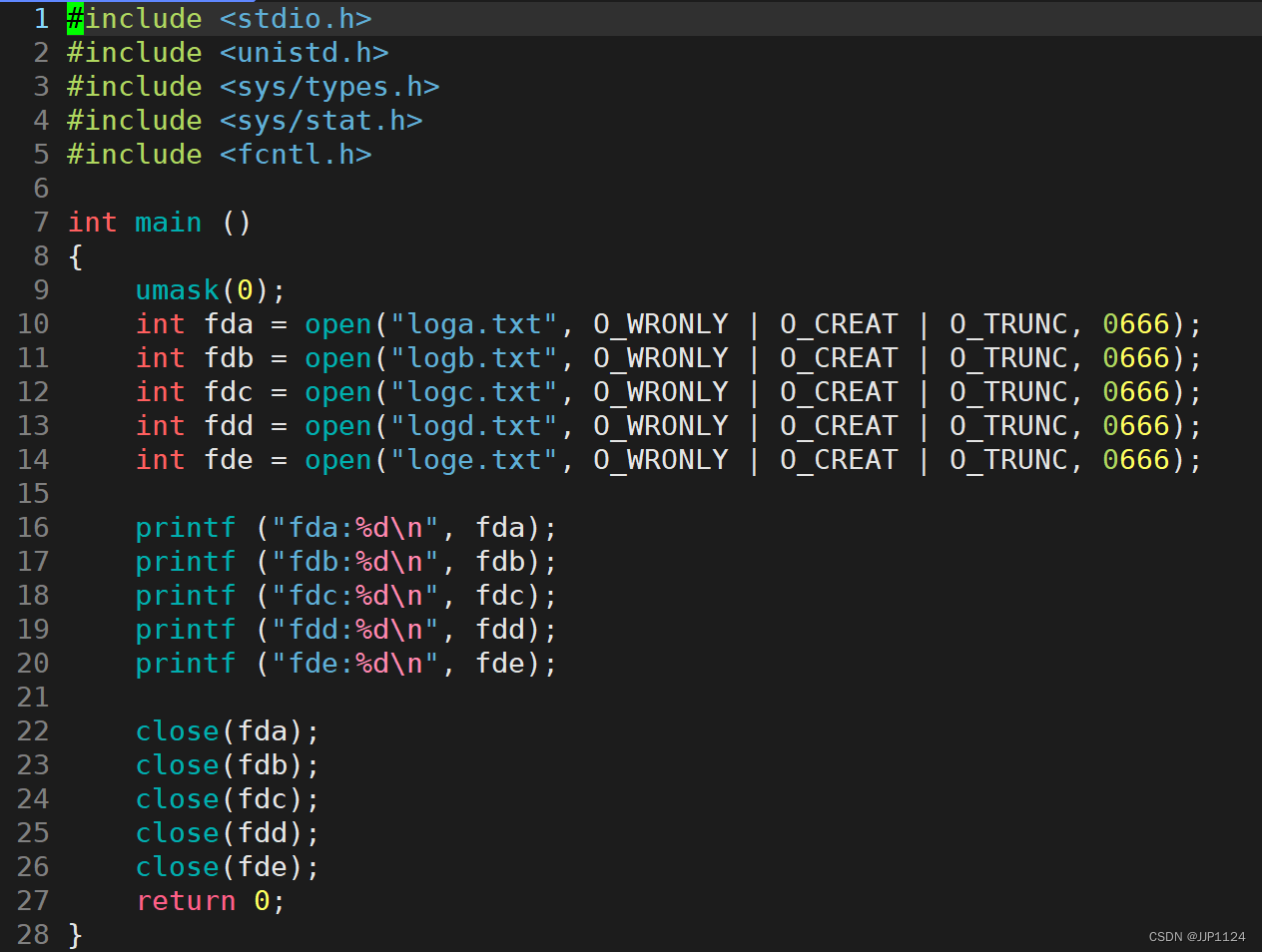Click the printf on line 16
Image resolution: width=1262 pixels, height=952 pixels.
pyautogui.click(x=185, y=528)
